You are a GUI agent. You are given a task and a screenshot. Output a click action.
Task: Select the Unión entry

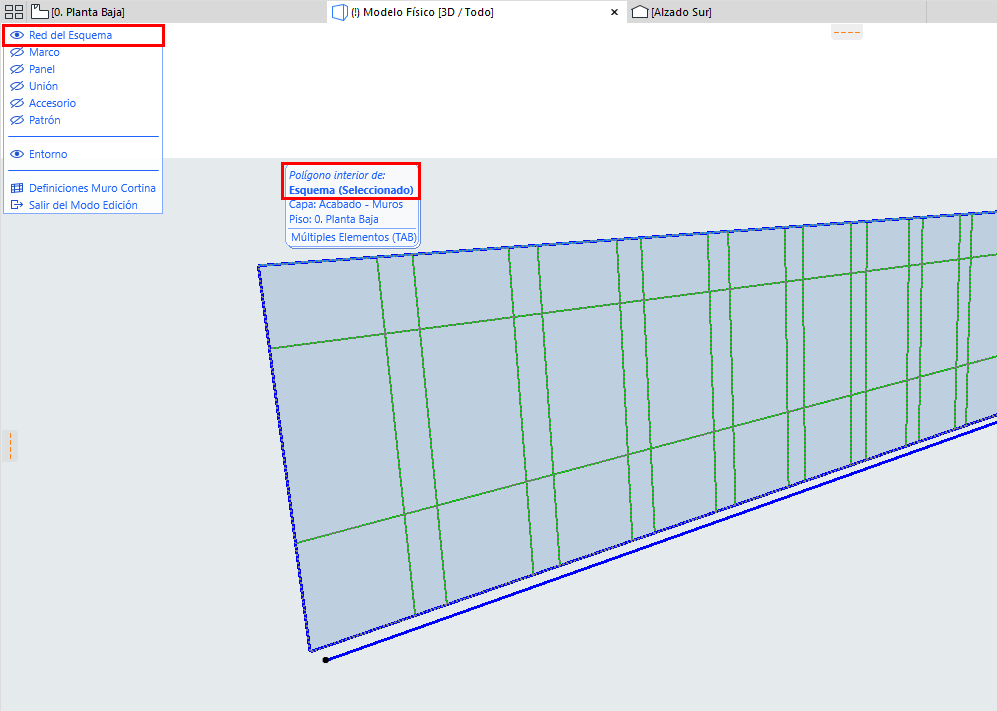pyautogui.click(x=43, y=86)
